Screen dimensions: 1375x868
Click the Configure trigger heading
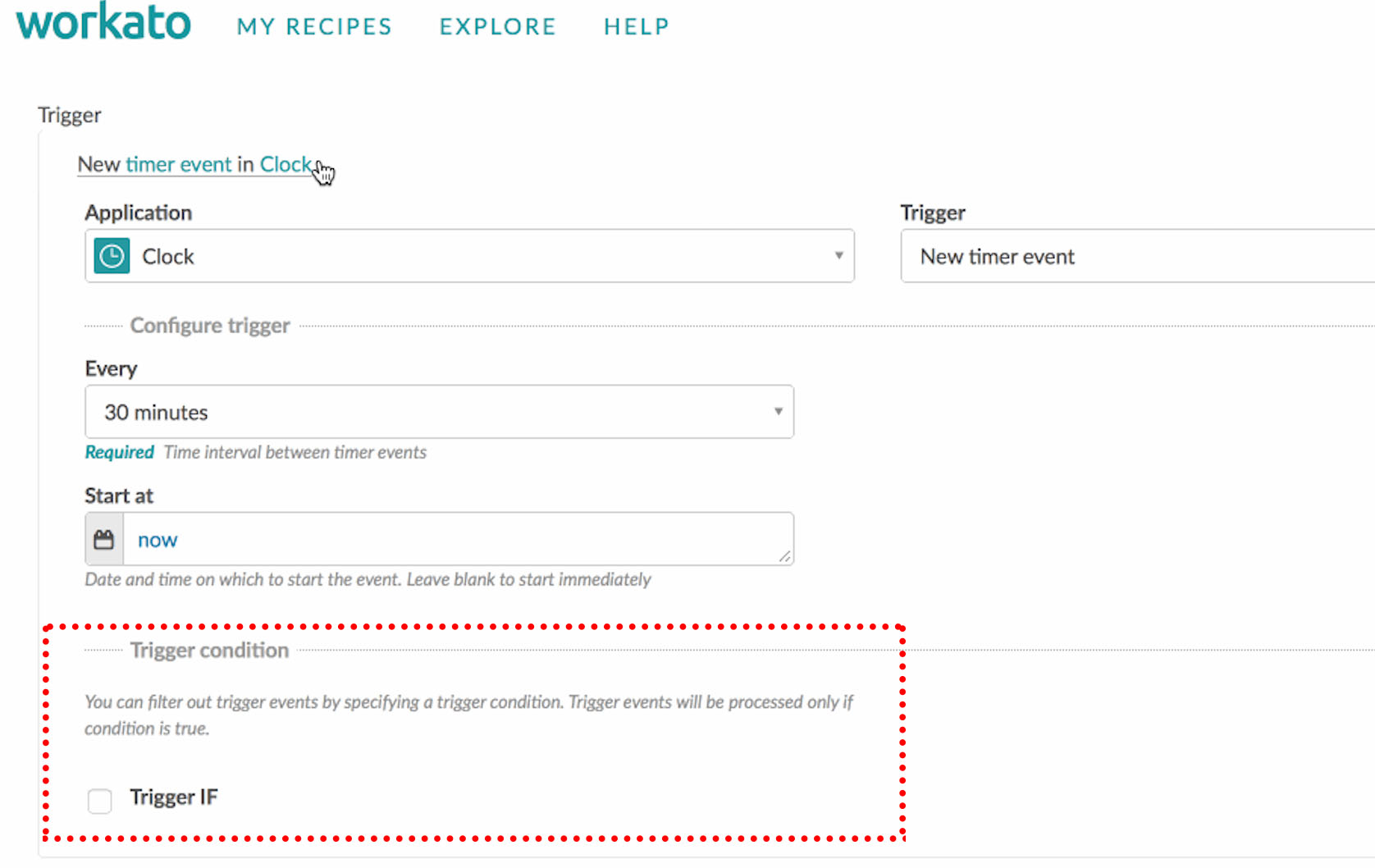coord(210,326)
